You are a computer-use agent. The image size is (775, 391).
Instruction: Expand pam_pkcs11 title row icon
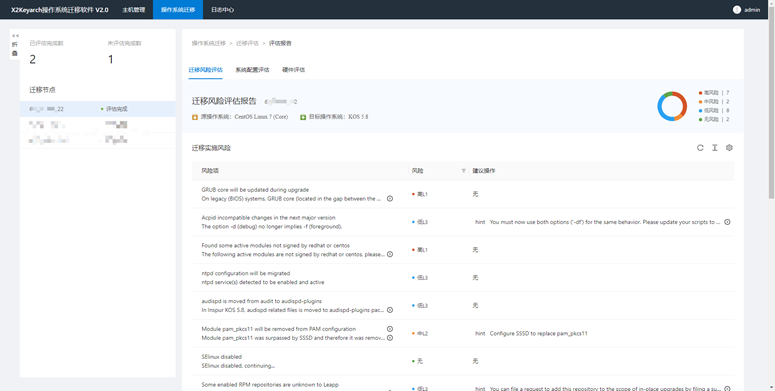coord(389,329)
